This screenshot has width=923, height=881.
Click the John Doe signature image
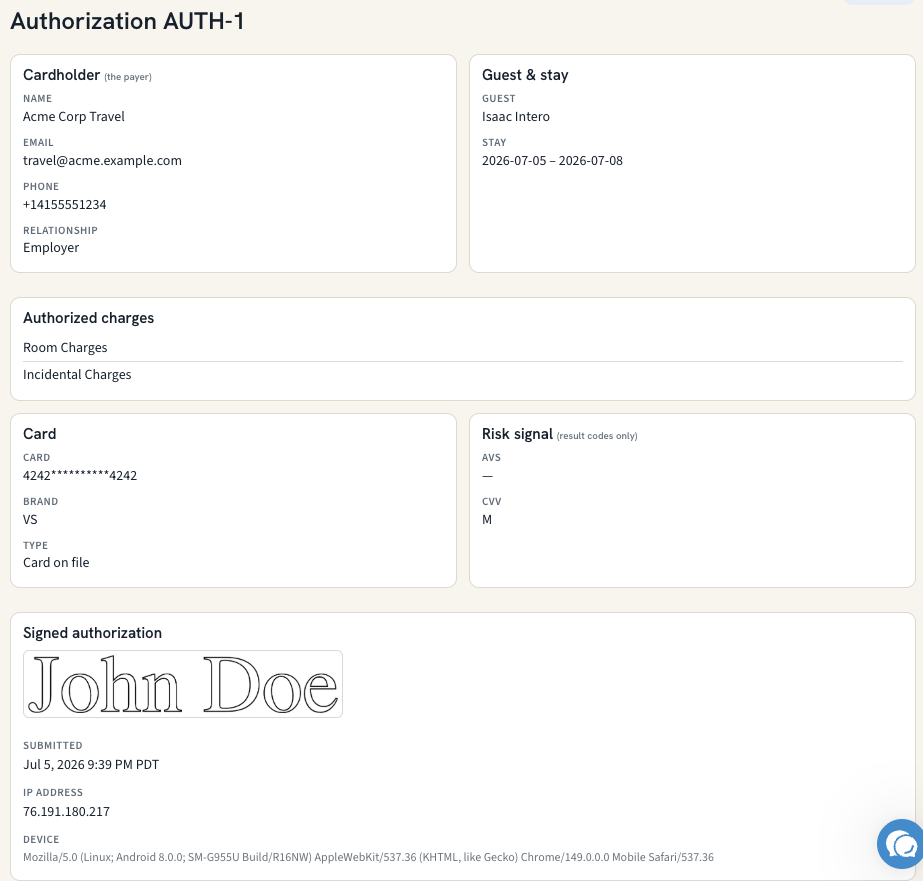click(x=182, y=684)
